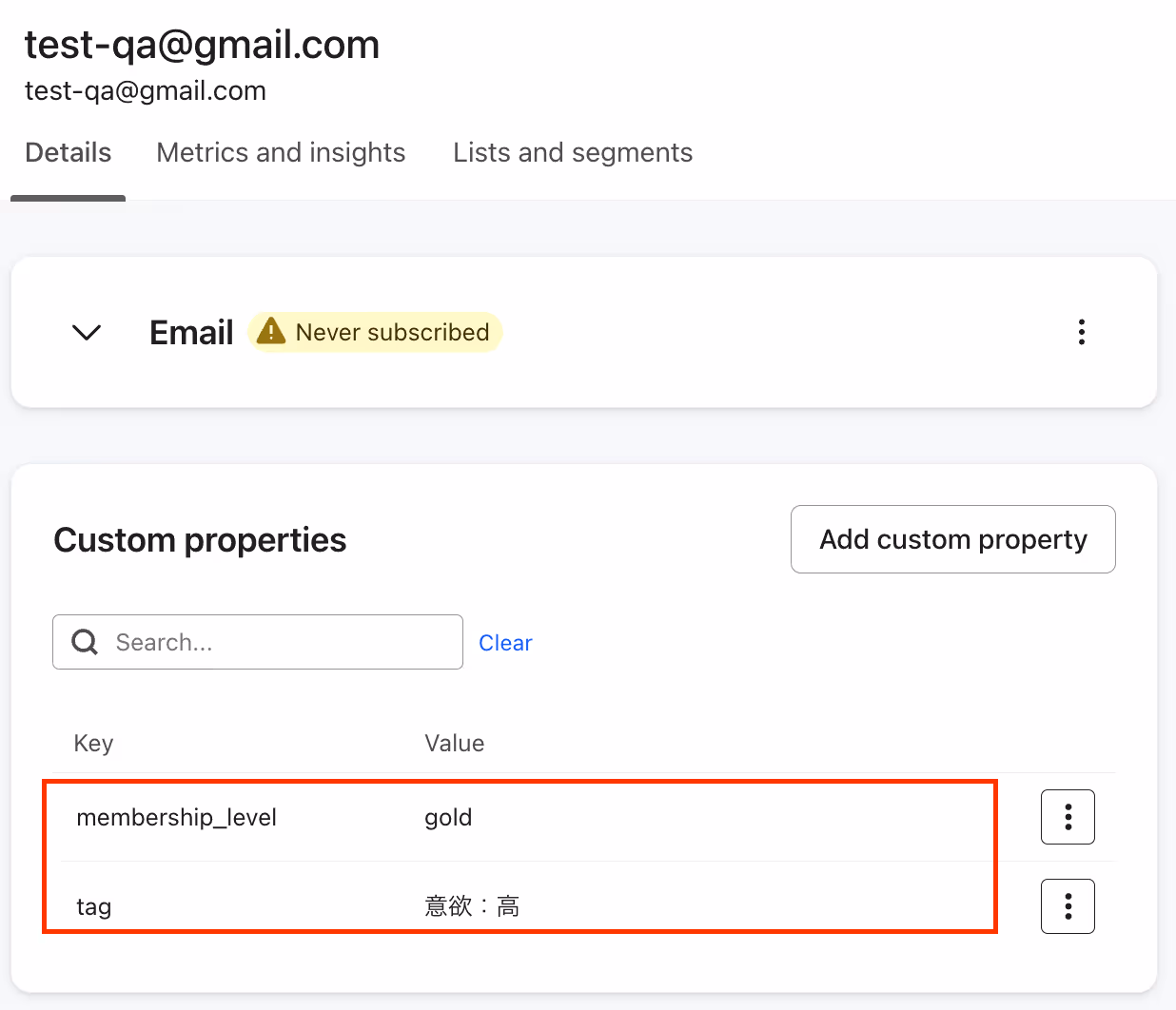Collapse the Email section chevron
Screen dimensions: 1176x1010
(87, 332)
